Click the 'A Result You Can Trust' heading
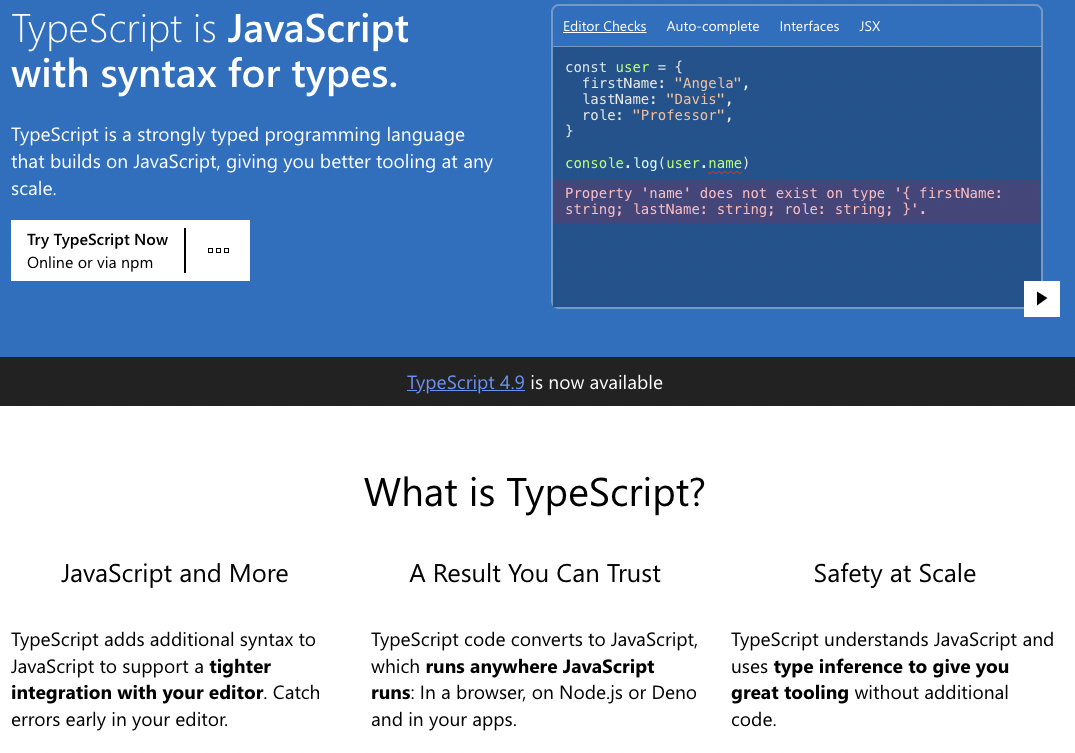The width and height of the screenshot is (1075, 753). click(x=535, y=573)
